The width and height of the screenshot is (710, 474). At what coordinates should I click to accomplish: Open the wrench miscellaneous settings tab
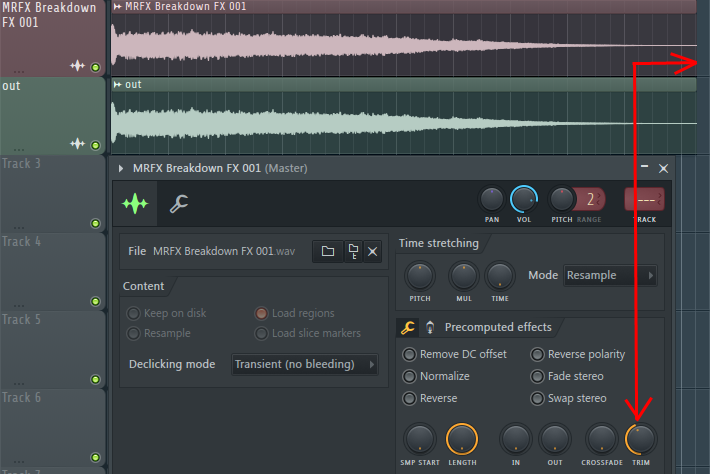click(179, 204)
